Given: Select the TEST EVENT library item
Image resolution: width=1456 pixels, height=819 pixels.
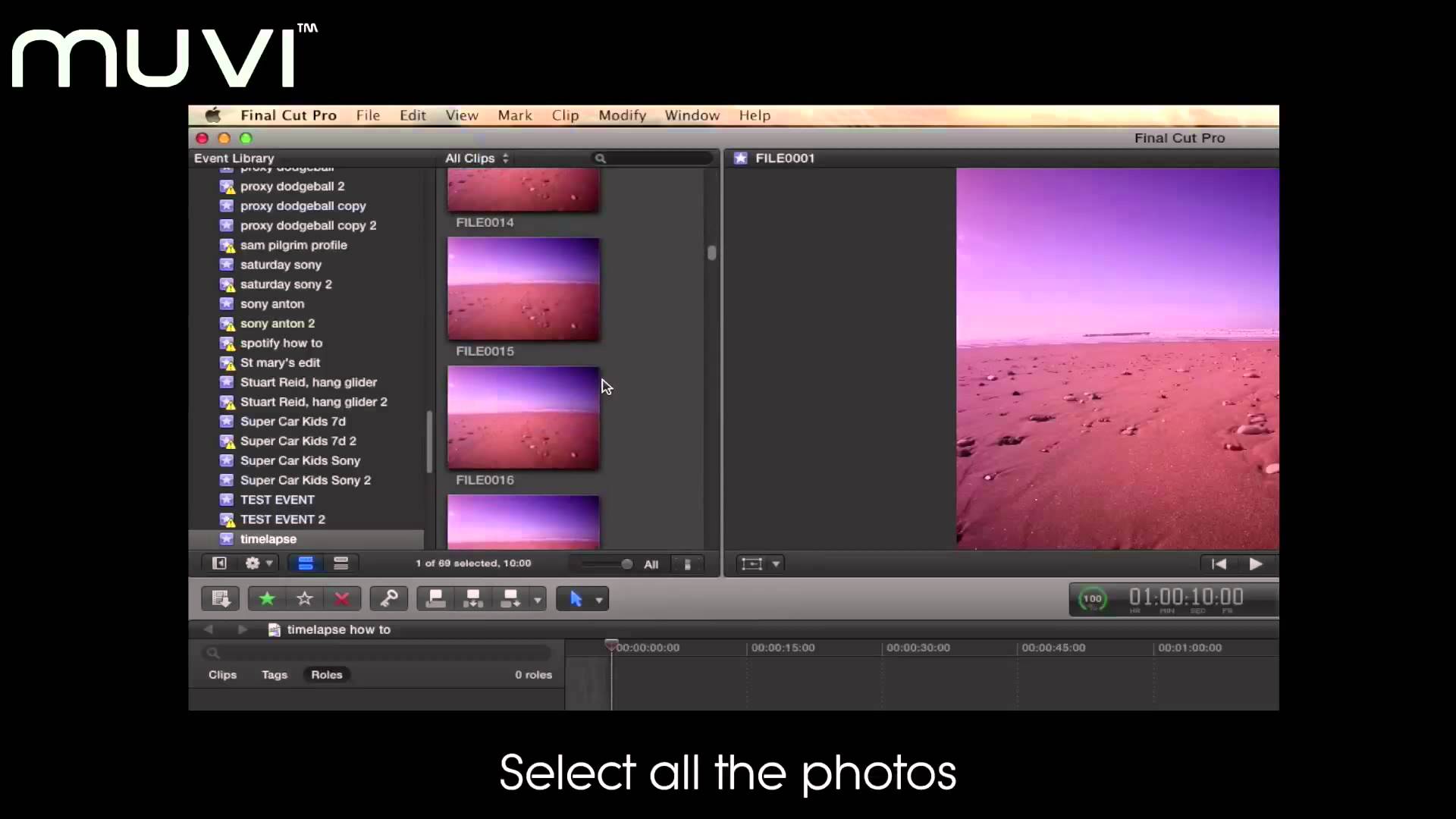Looking at the screenshot, I should tap(277, 500).
